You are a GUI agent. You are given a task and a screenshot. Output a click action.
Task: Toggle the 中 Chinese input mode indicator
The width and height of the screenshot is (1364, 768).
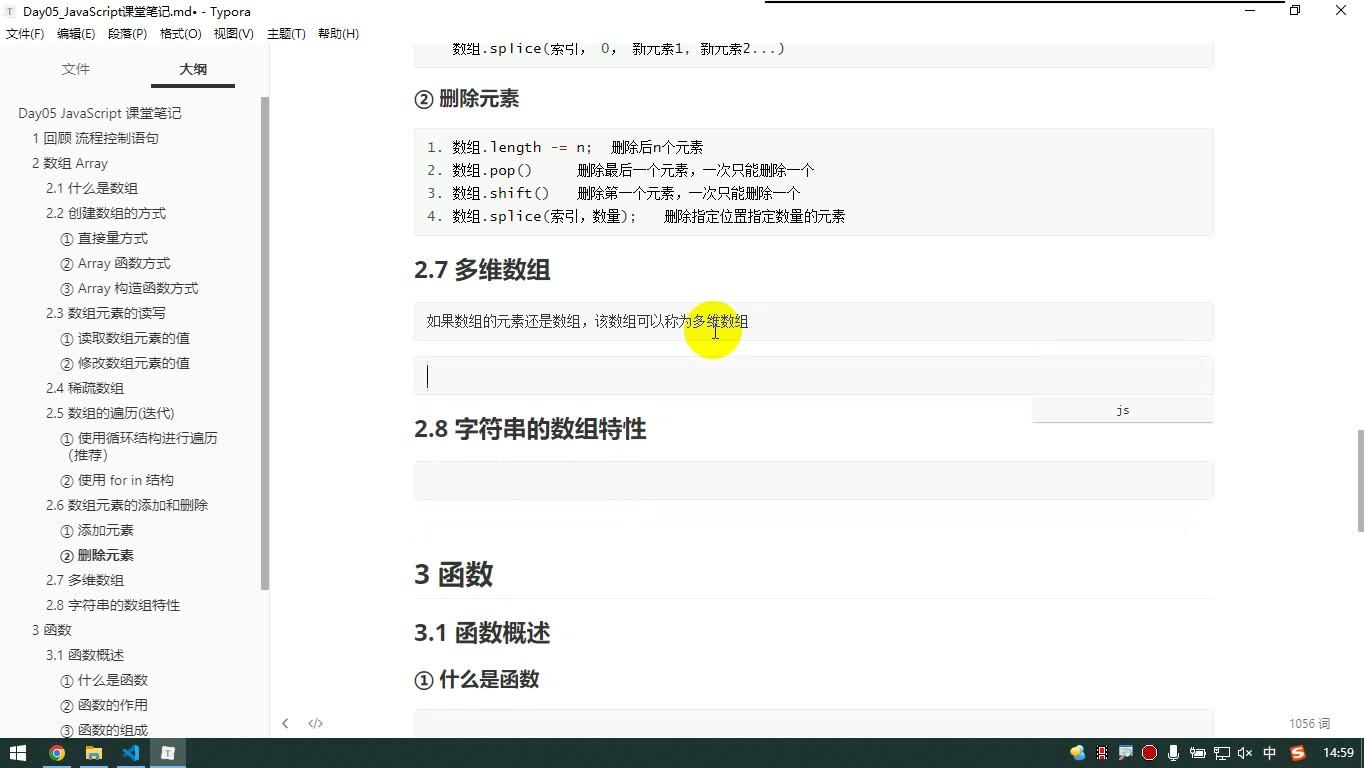tap(1270, 753)
